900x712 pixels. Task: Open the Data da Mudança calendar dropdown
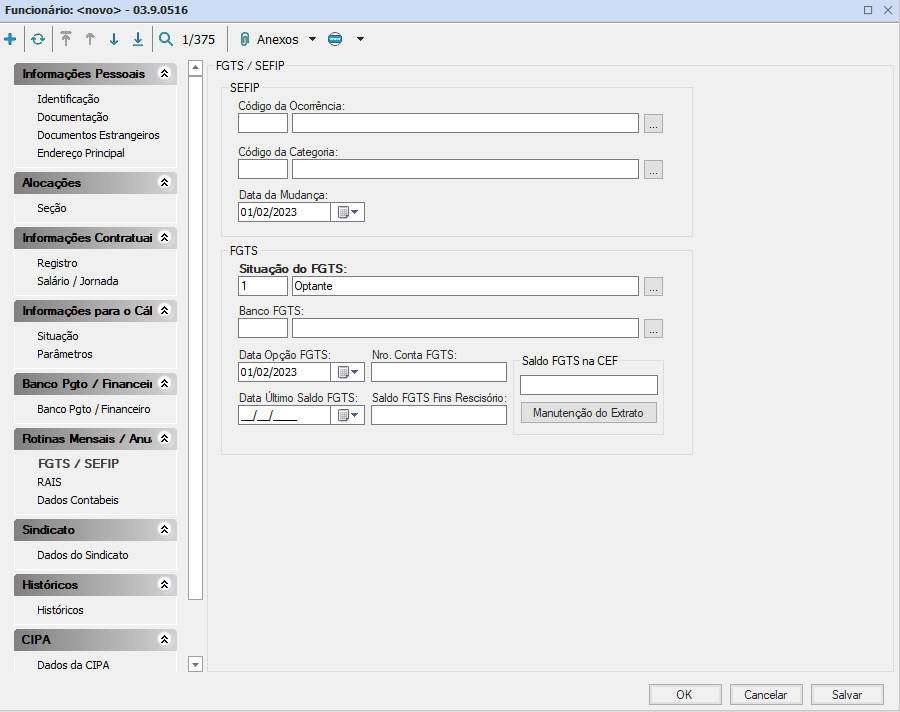[x=347, y=212]
